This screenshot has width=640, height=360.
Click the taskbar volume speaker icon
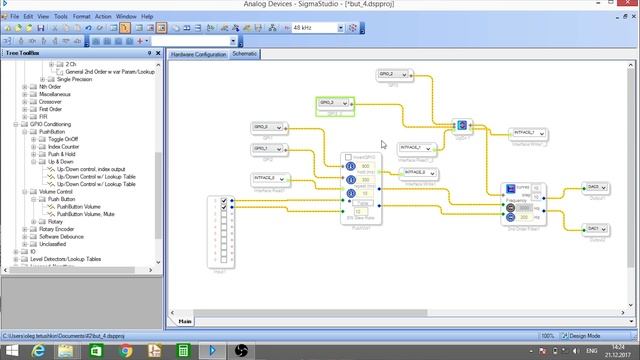pyautogui.click(x=576, y=351)
